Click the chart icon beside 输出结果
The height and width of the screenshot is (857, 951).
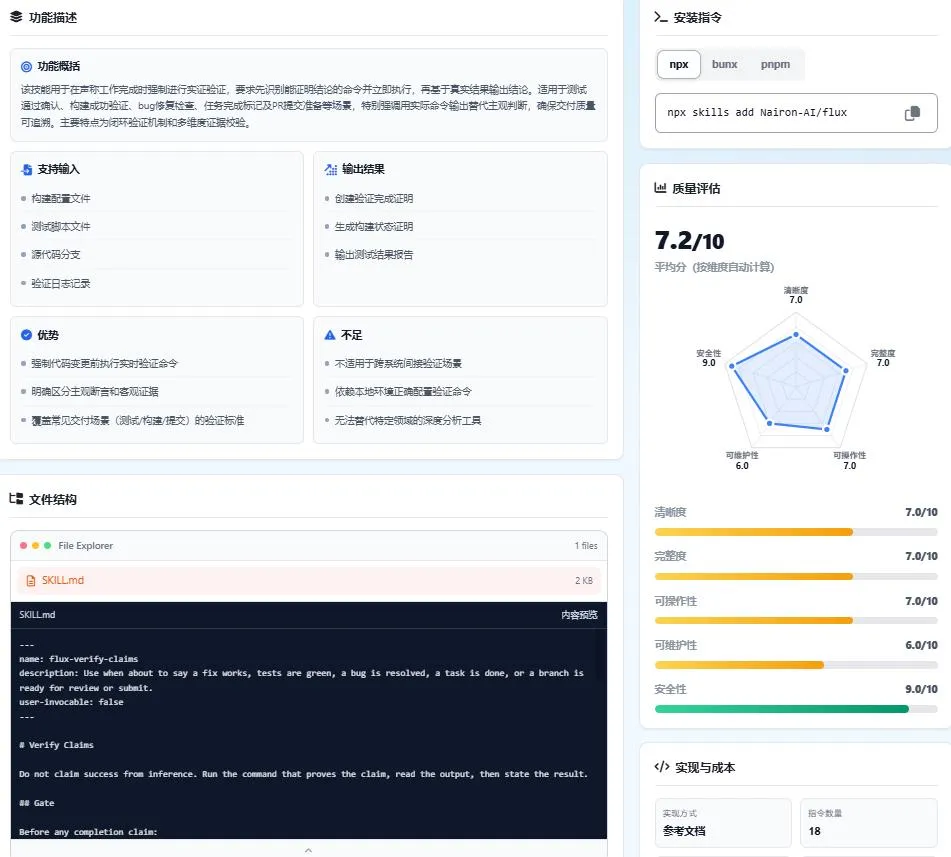pos(331,169)
